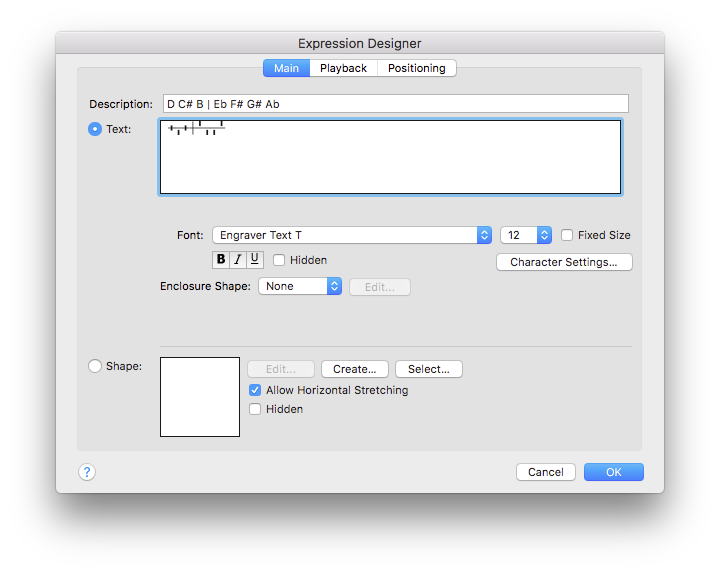Click the Create... shape button
720x573 pixels.
354,369
